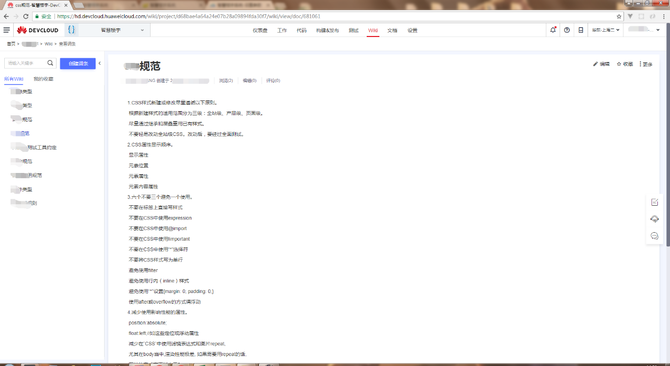Click the floating cloud service icon

pos(654,219)
